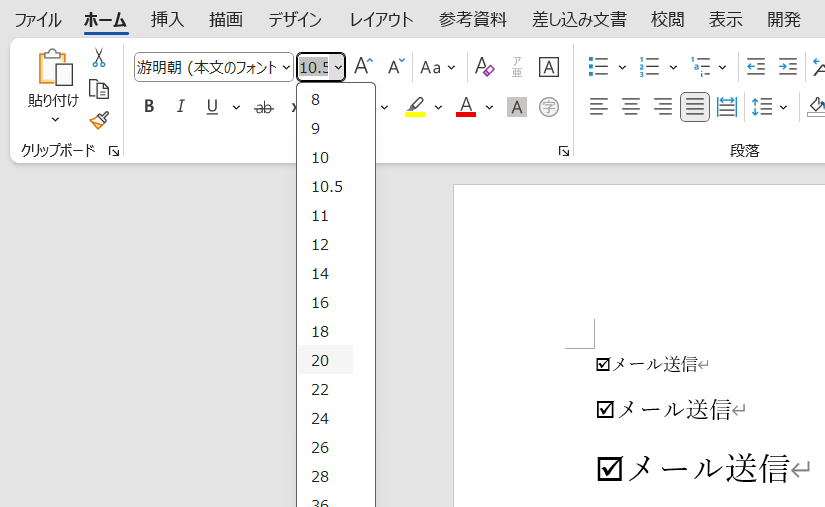Open the font name dropdown
Screen dimensions: 825x507
286,67
